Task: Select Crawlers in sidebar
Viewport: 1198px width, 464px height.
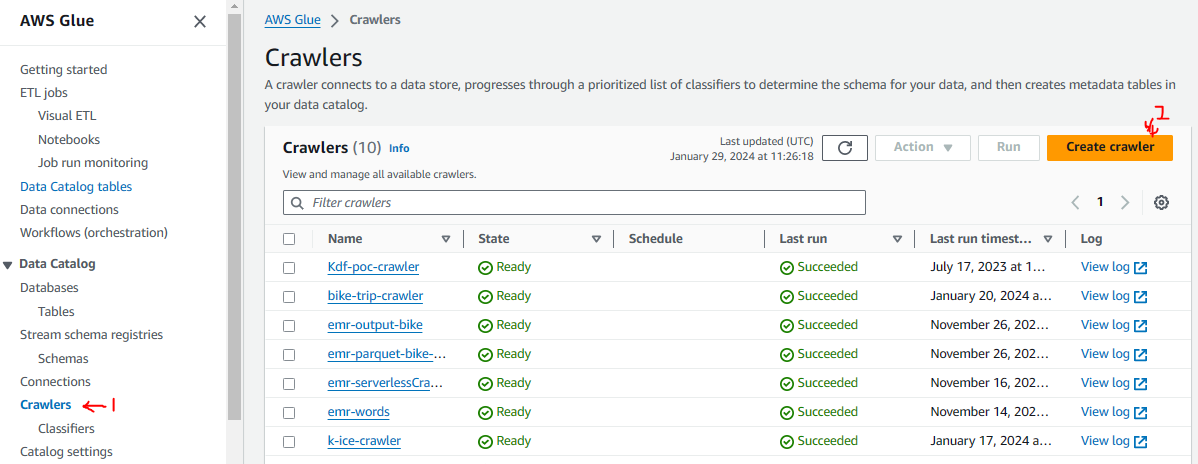Action: (46, 405)
